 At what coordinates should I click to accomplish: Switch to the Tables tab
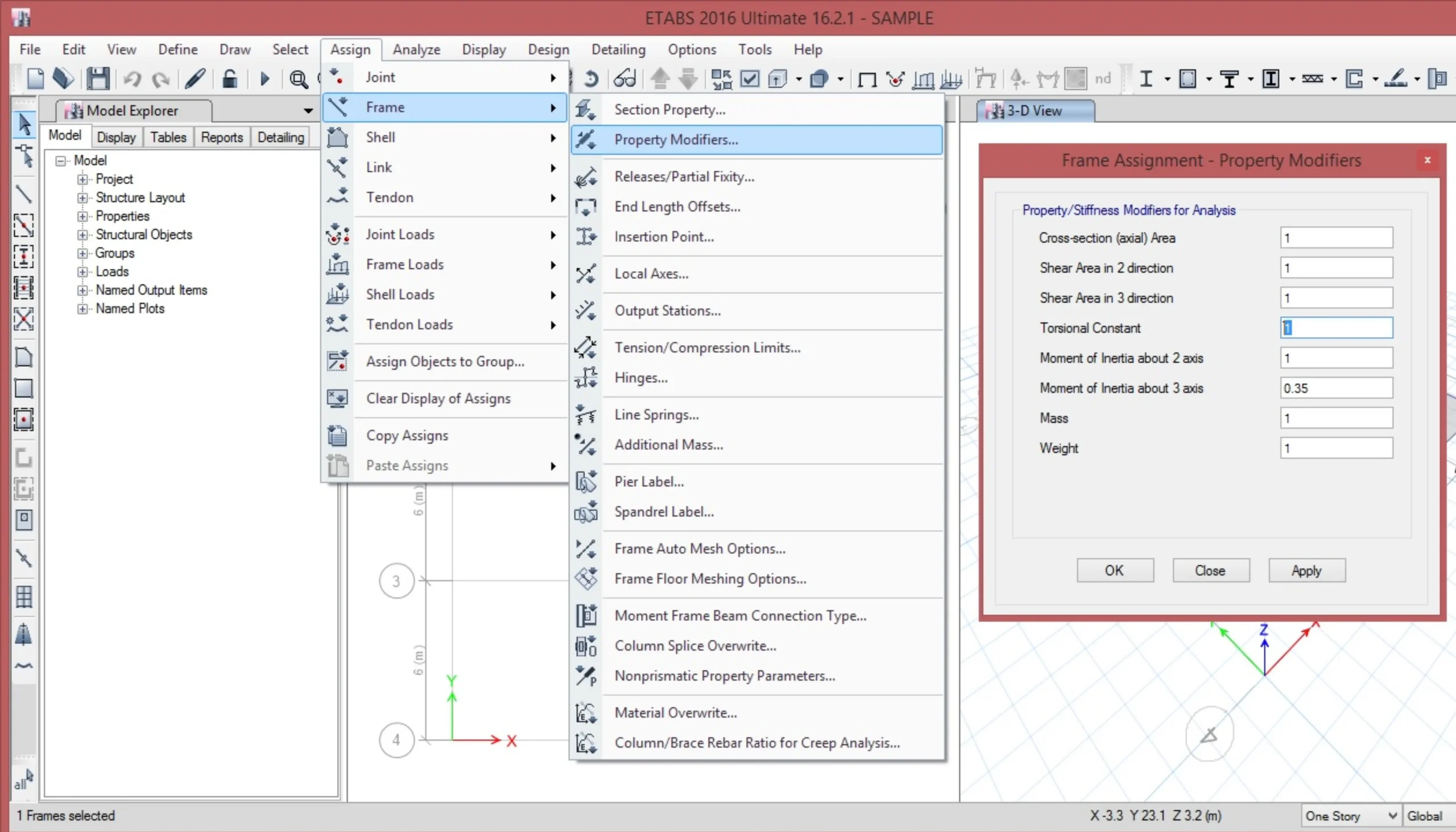click(x=168, y=137)
